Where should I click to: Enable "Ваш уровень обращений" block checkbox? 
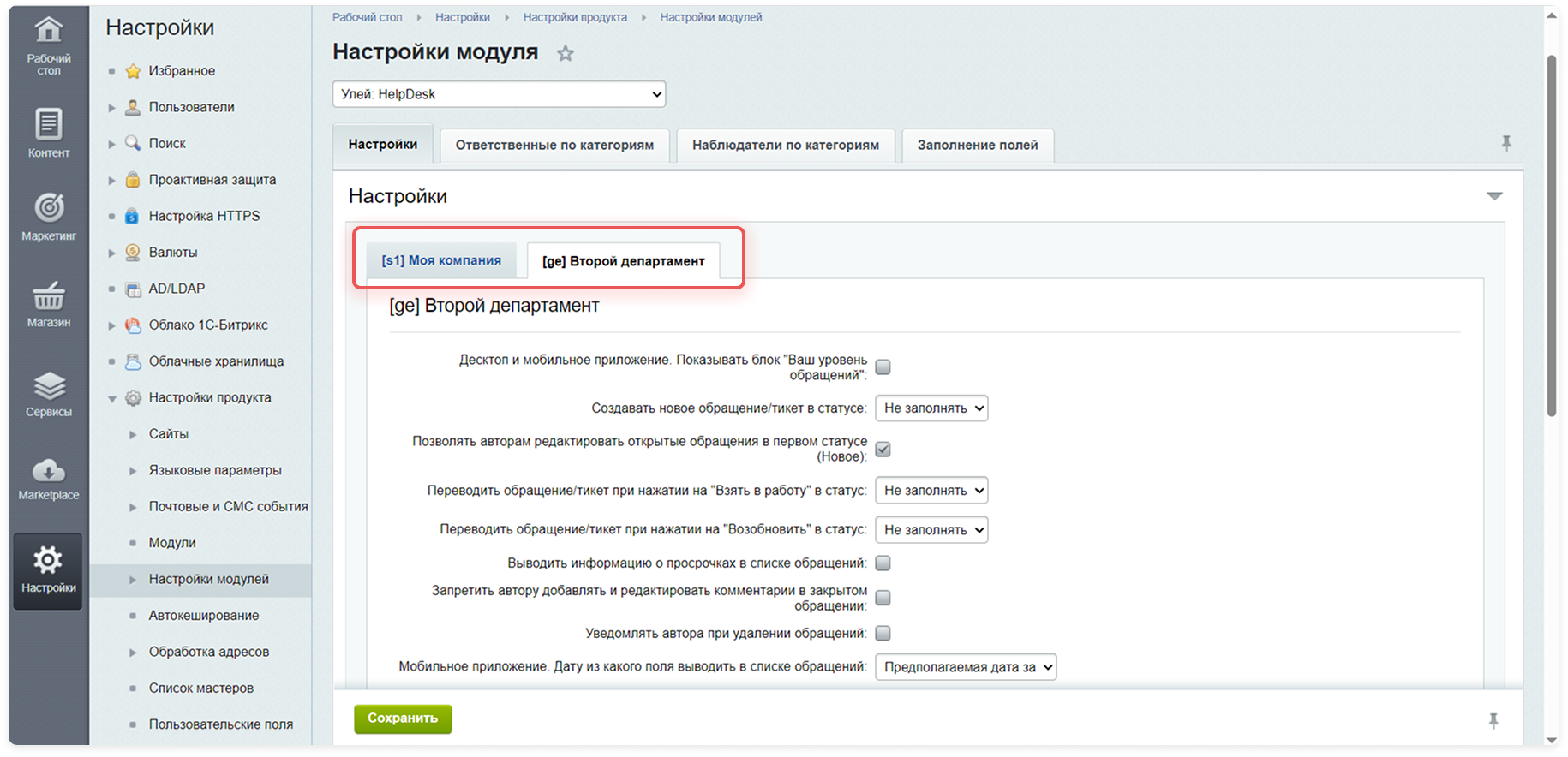pos(883,367)
